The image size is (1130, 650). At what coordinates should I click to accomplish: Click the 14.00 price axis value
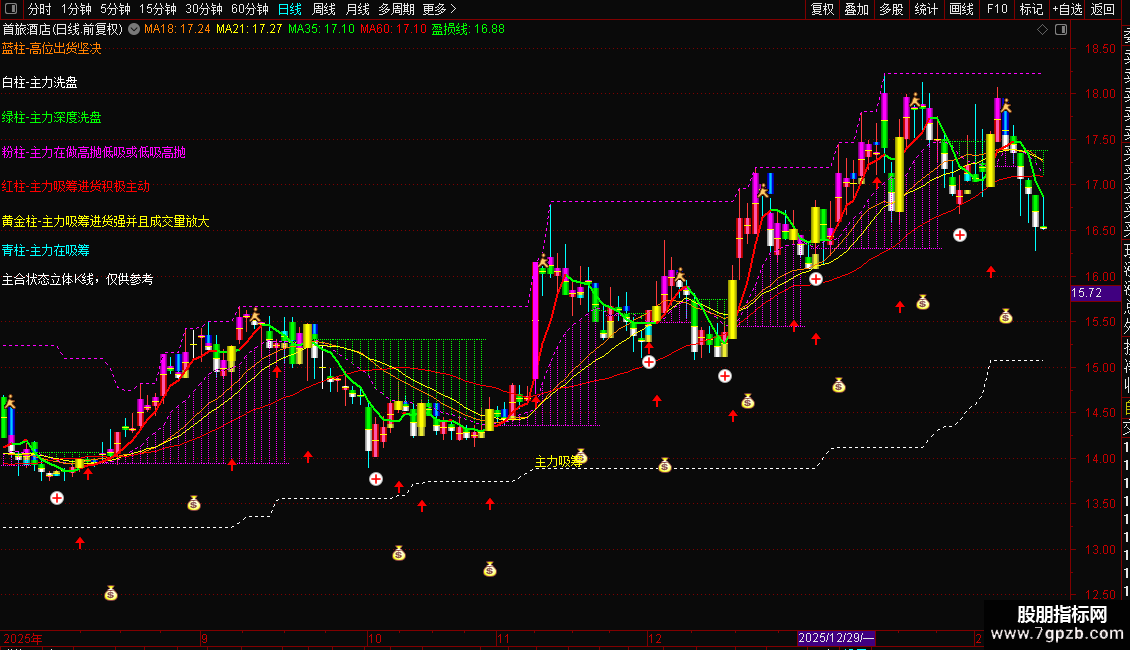pos(1100,458)
